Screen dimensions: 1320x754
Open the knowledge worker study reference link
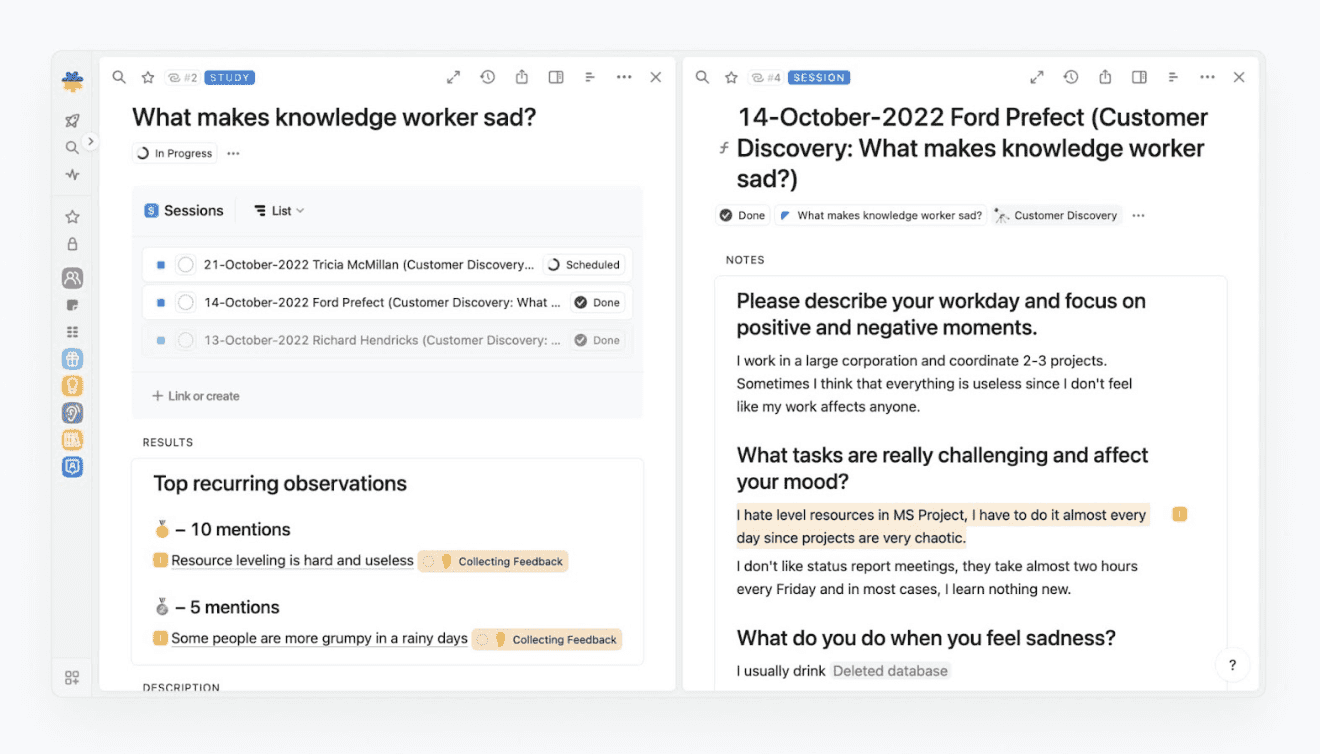880,215
